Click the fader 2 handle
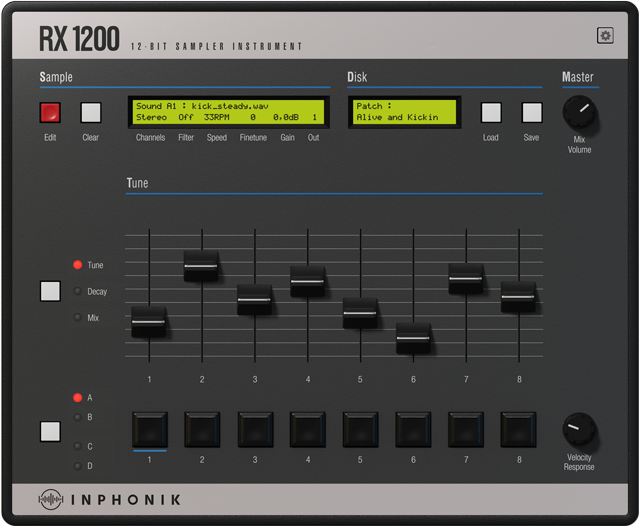This screenshot has width=640, height=526. pos(201,266)
